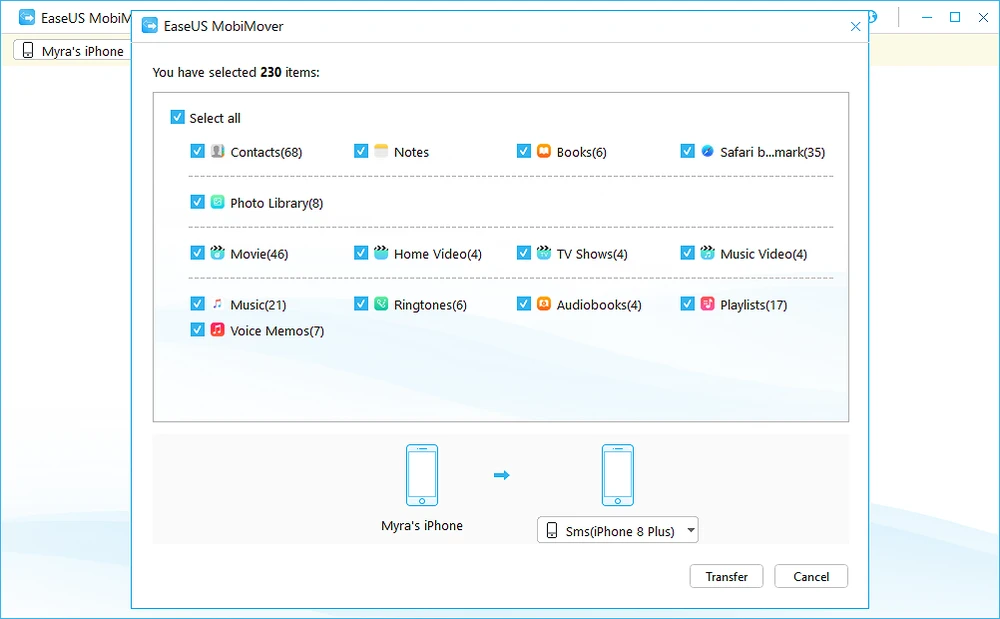Viewport: 1000px width, 619px height.
Task: Select the Myra's iPhone device tab
Action: coord(72,51)
